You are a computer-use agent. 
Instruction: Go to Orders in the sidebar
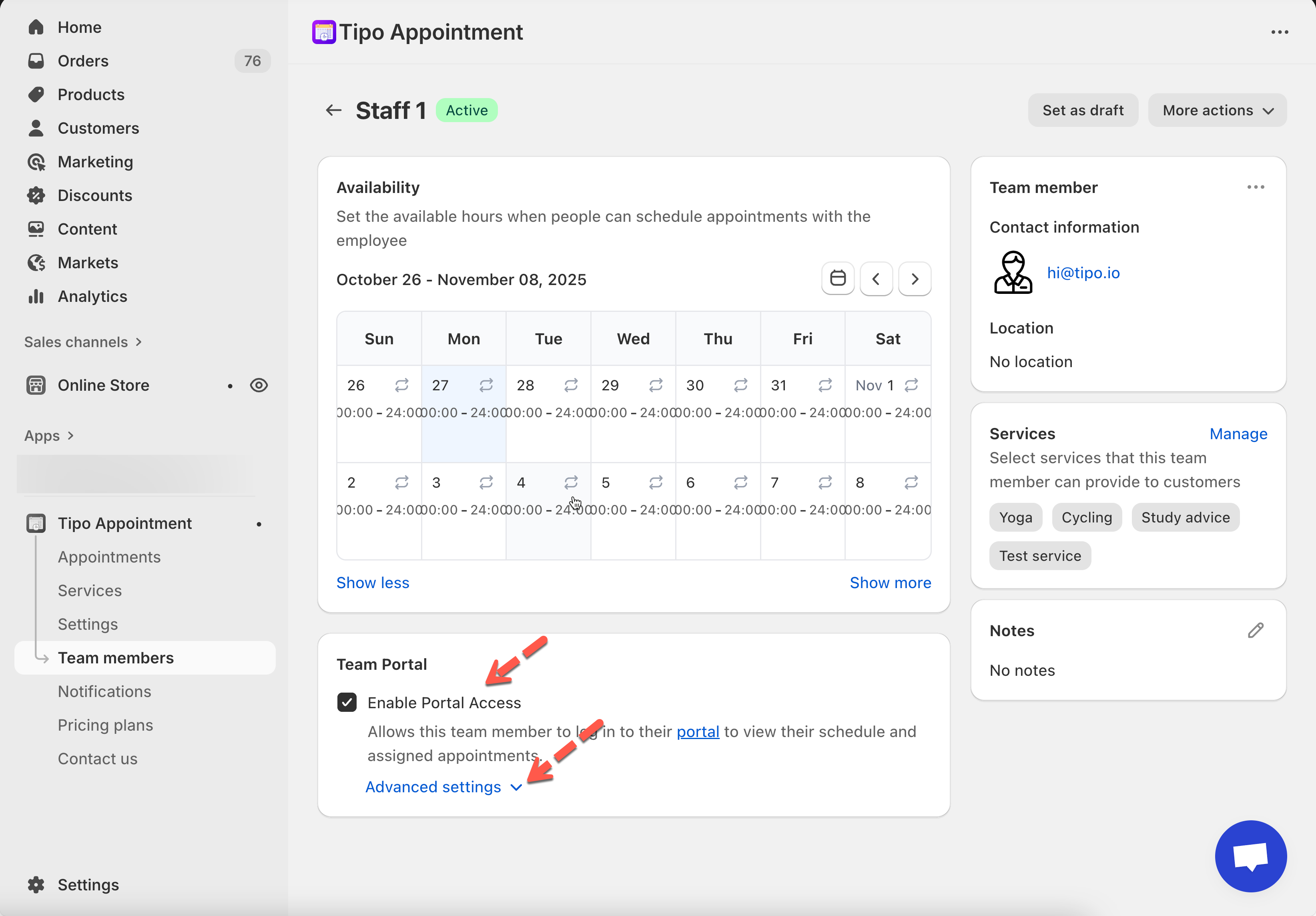click(x=83, y=61)
